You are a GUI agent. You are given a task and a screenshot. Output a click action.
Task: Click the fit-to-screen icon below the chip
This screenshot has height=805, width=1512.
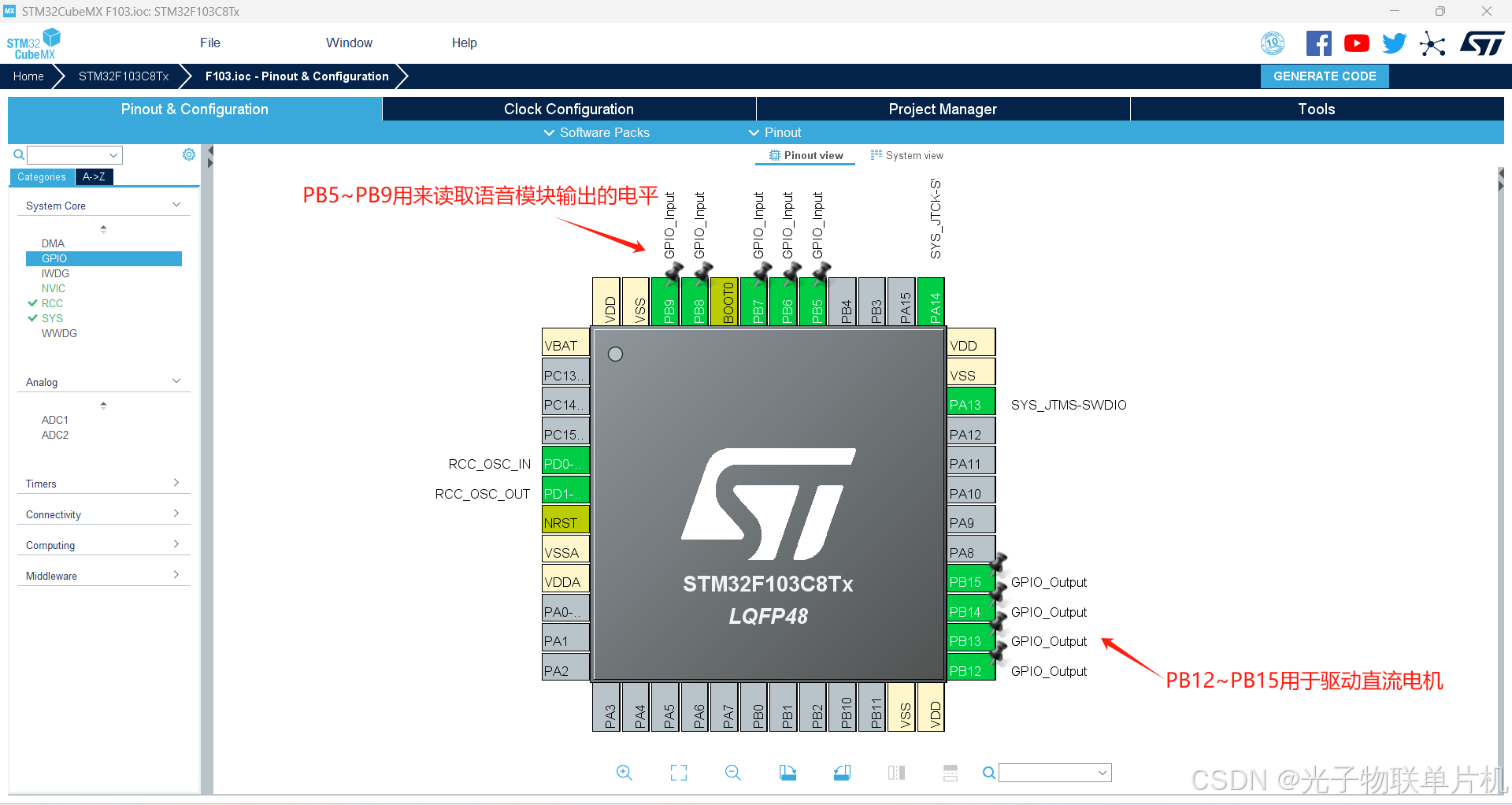point(679,773)
